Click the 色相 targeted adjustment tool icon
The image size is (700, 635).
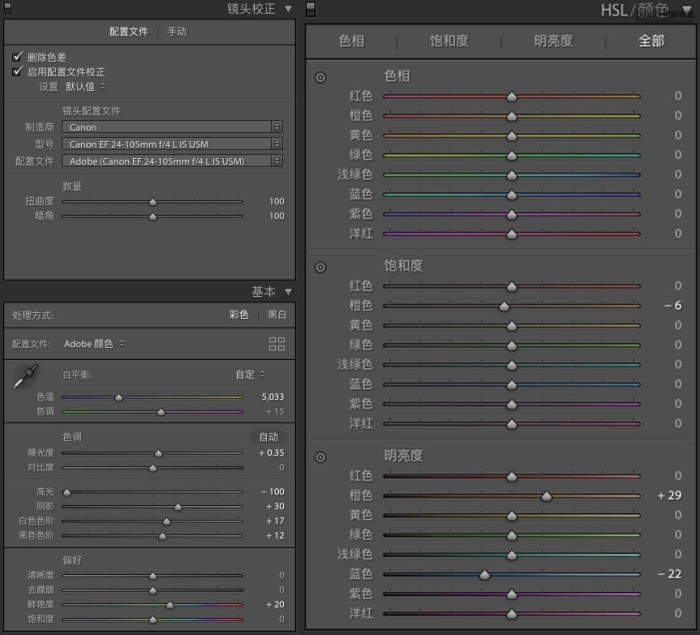coord(320,77)
